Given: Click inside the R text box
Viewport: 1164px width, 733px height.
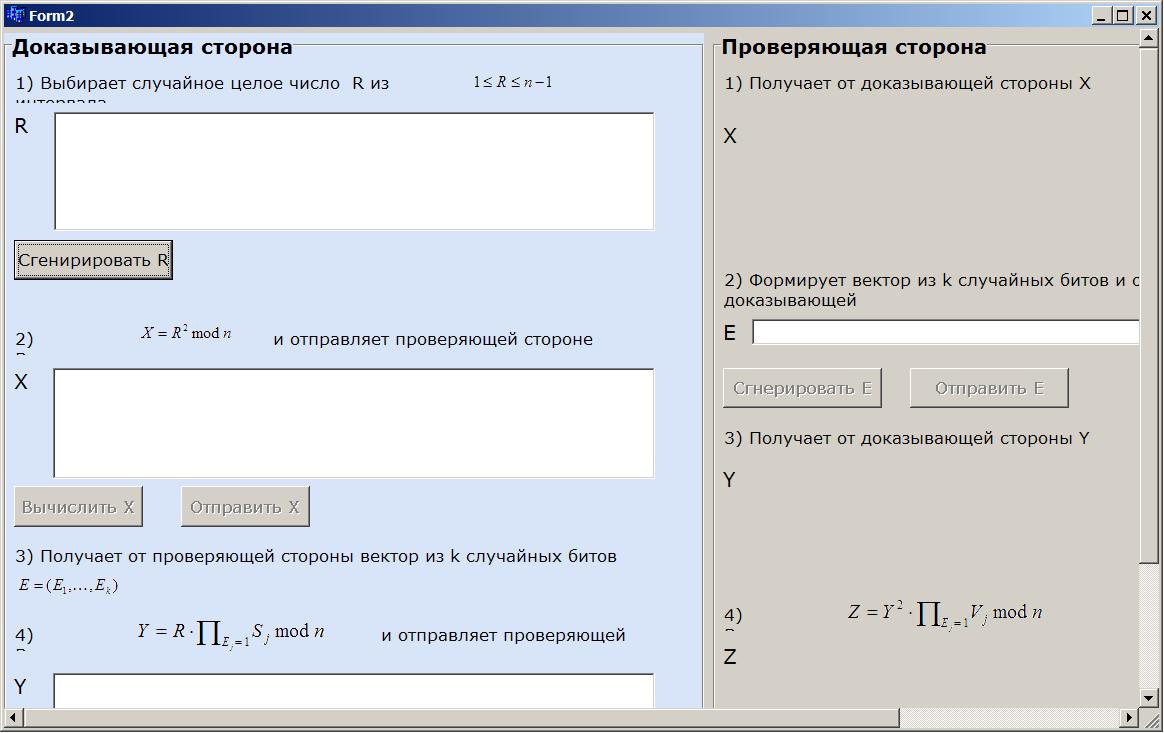Looking at the screenshot, I should pyautogui.click(x=354, y=171).
